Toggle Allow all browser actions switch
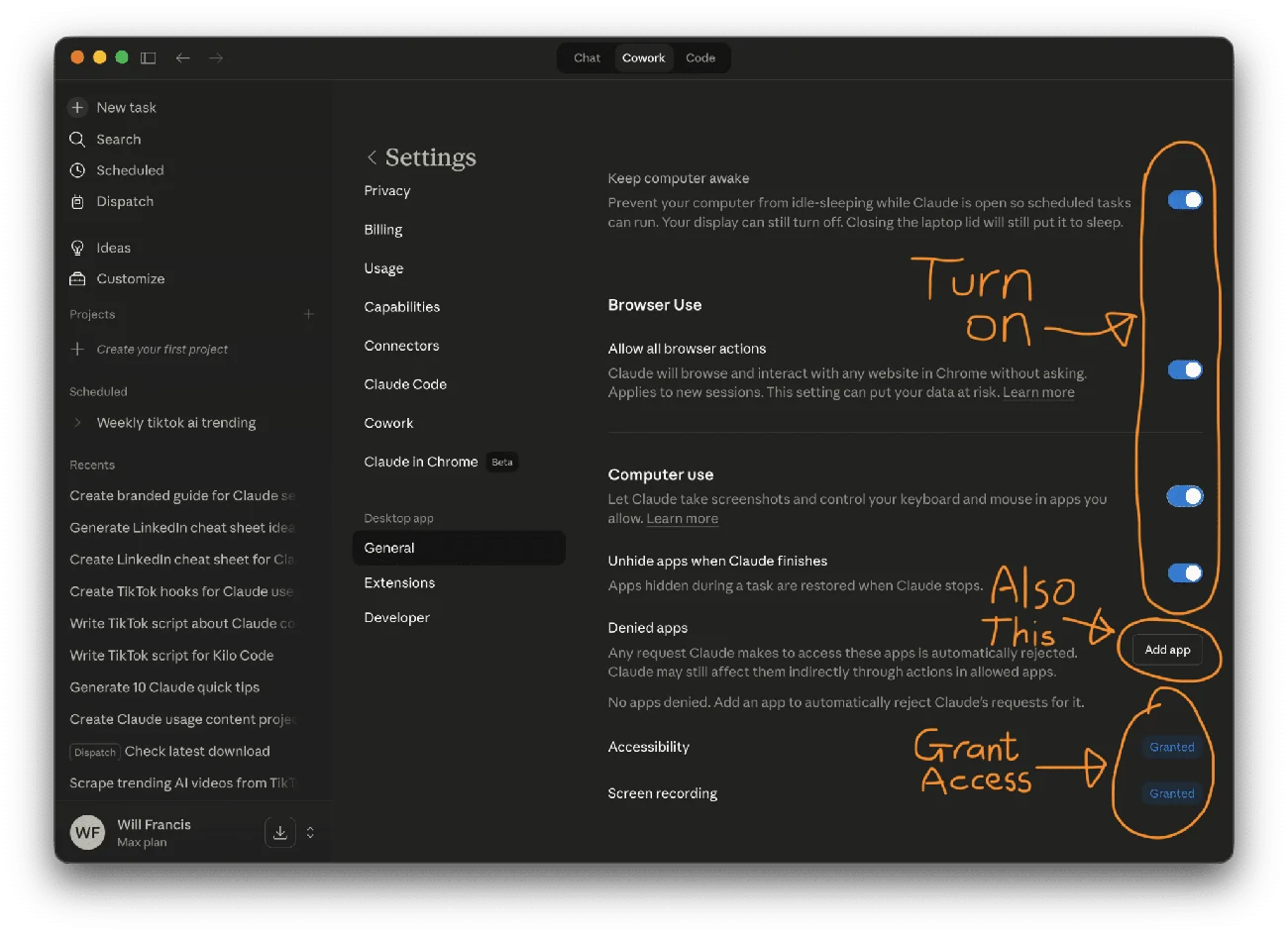The width and height of the screenshot is (1288, 935). (x=1185, y=369)
